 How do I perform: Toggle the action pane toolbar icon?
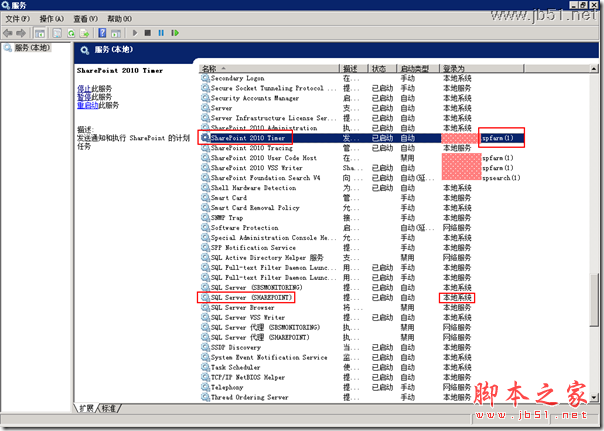(x=116, y=33)
